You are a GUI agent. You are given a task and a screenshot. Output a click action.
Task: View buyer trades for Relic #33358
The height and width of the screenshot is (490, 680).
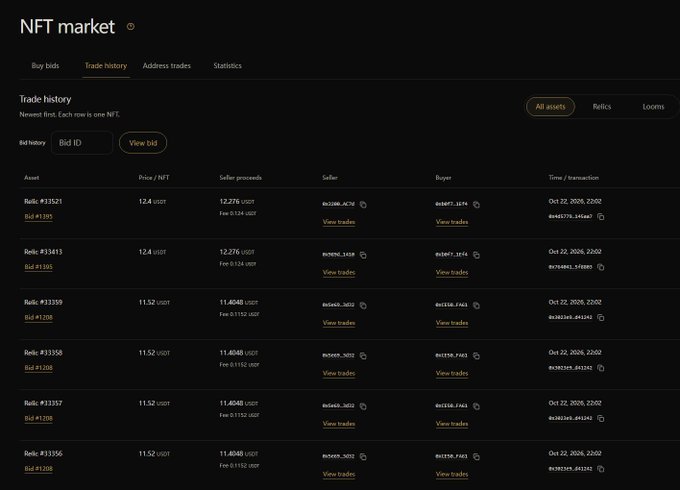click(452, 373)
